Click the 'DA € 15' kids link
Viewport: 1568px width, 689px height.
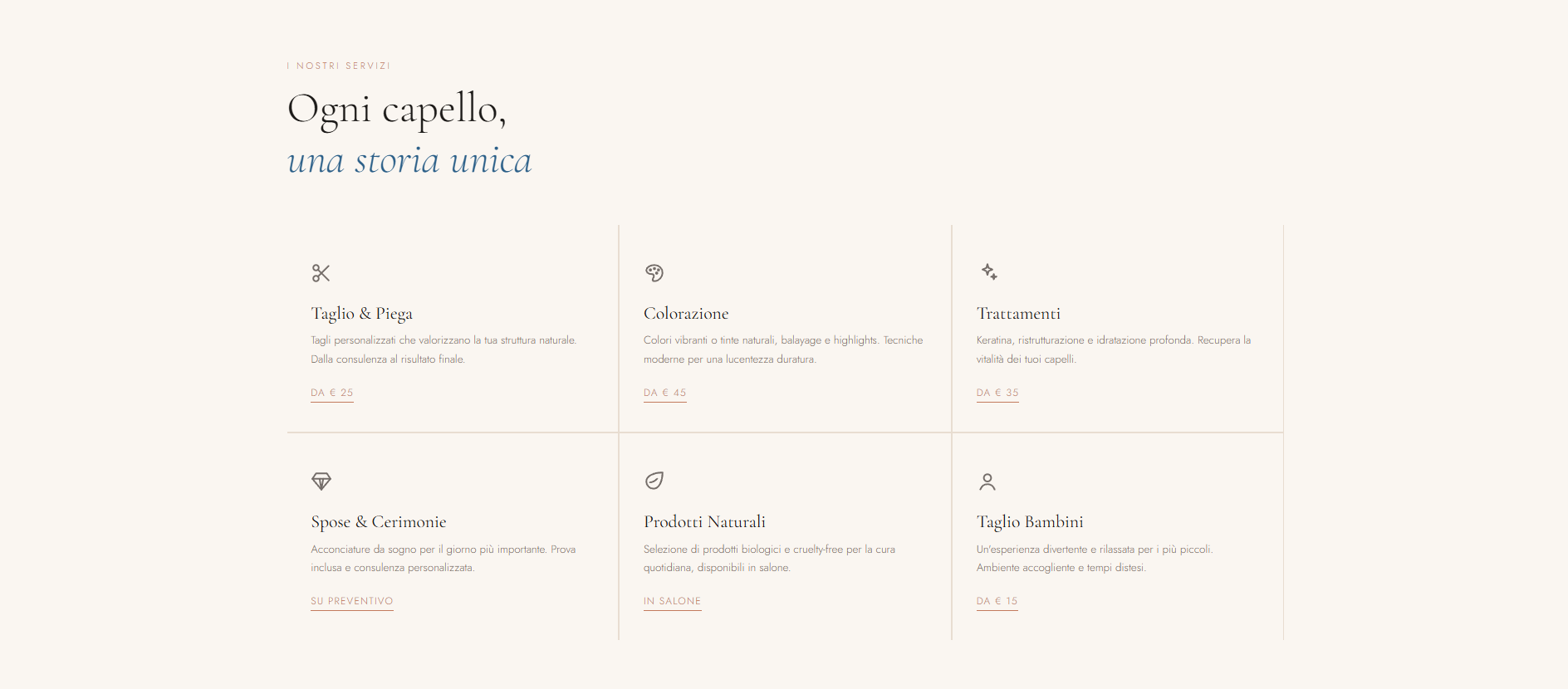click(x=997, y=601)
